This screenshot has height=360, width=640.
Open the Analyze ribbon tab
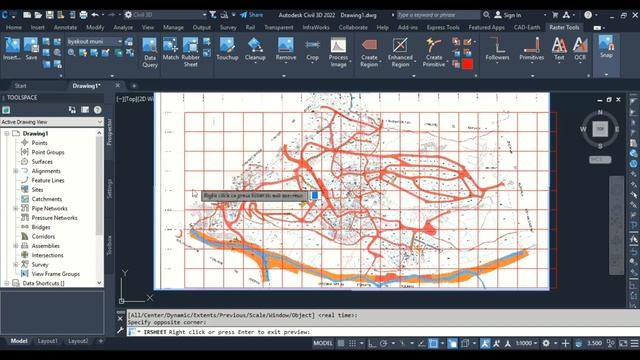[123, 27]
